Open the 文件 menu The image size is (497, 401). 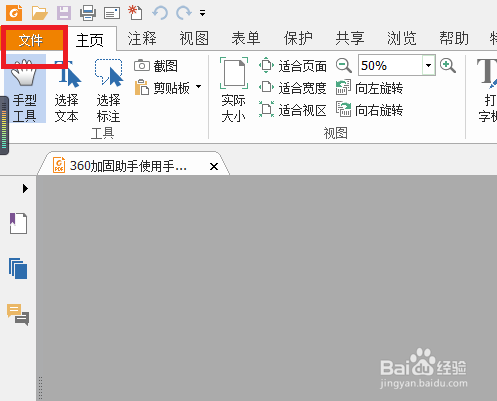(x=32, y=40)
